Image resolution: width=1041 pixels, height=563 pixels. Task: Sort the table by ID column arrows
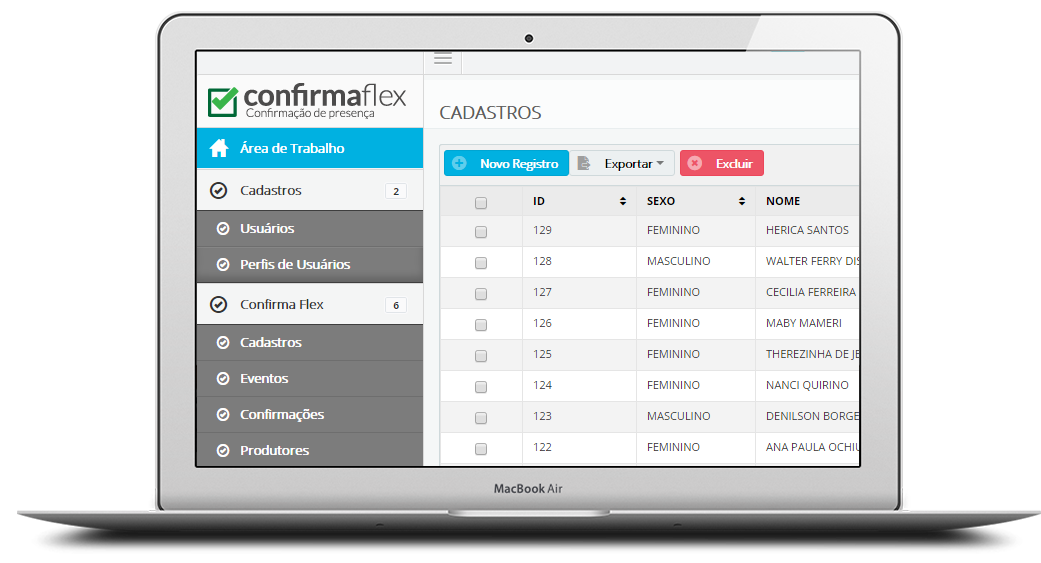(x=623, y=201)
